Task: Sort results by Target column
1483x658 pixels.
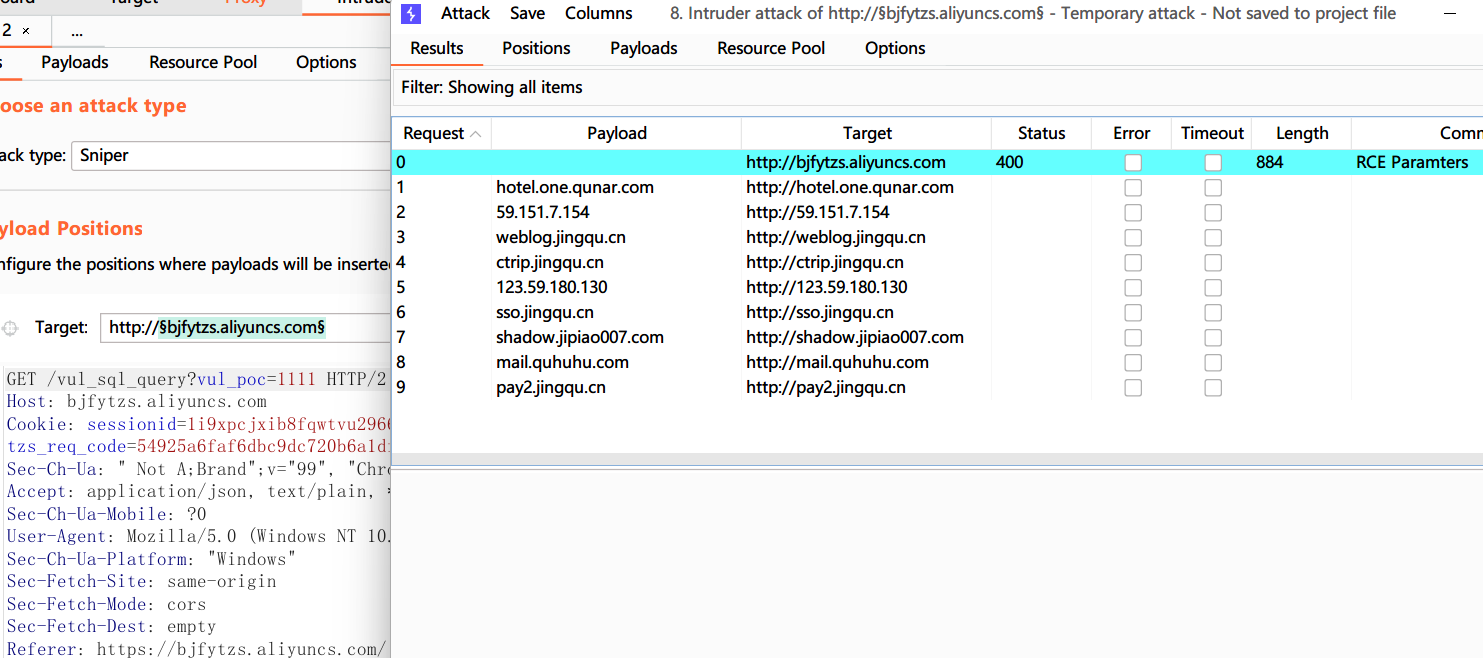Action: (867, 133)
